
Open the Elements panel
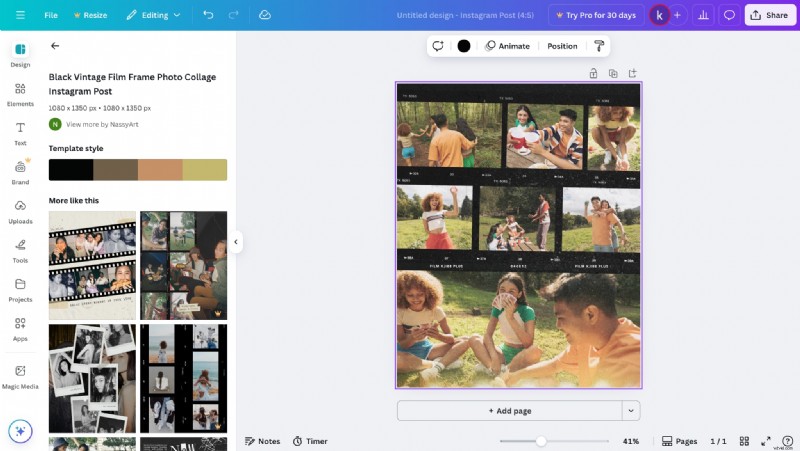[x=20, y=94]
